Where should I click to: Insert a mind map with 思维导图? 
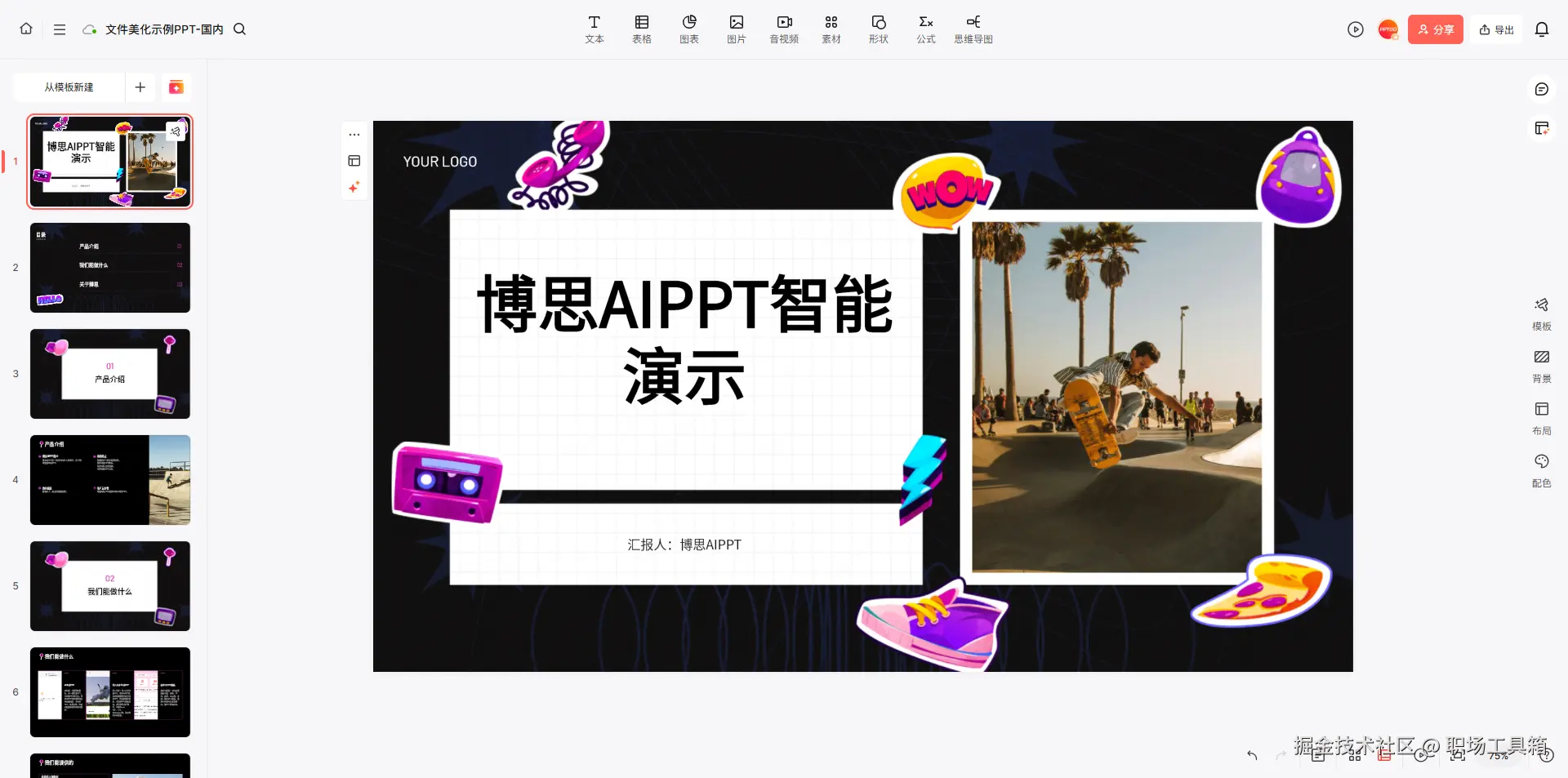point(973,29)
